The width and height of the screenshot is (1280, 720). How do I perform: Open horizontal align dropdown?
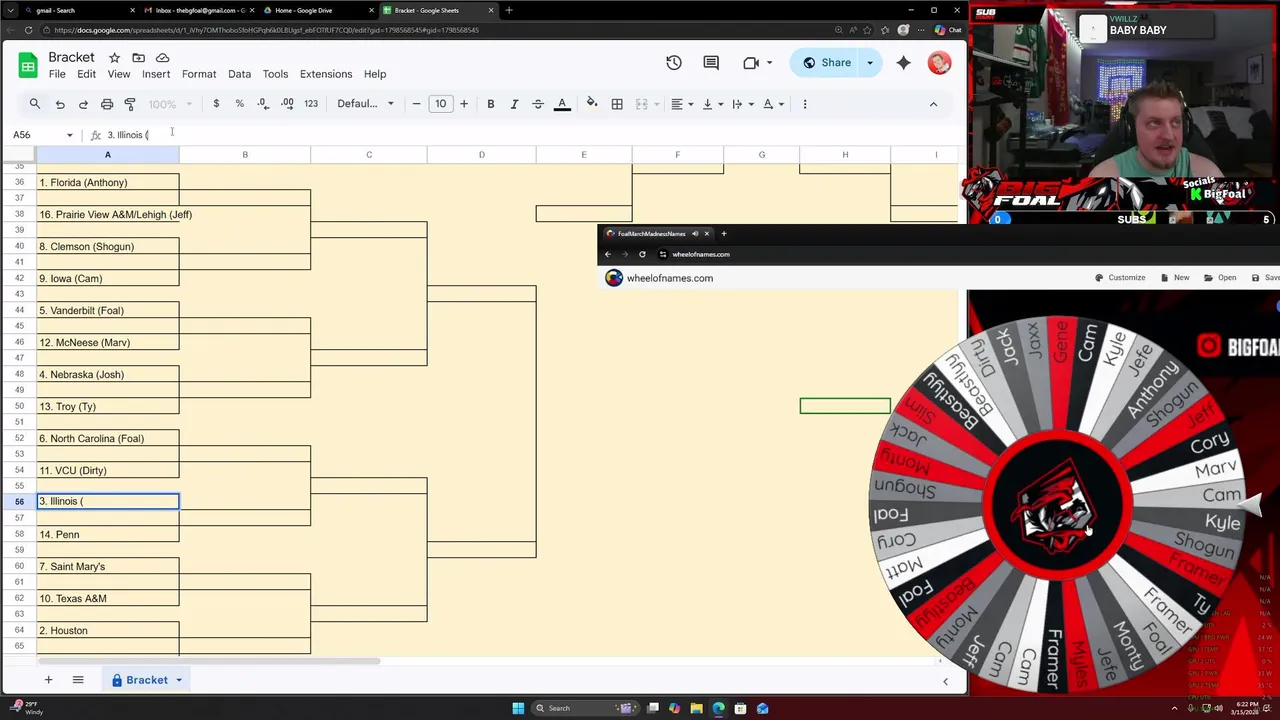[682, 104]
